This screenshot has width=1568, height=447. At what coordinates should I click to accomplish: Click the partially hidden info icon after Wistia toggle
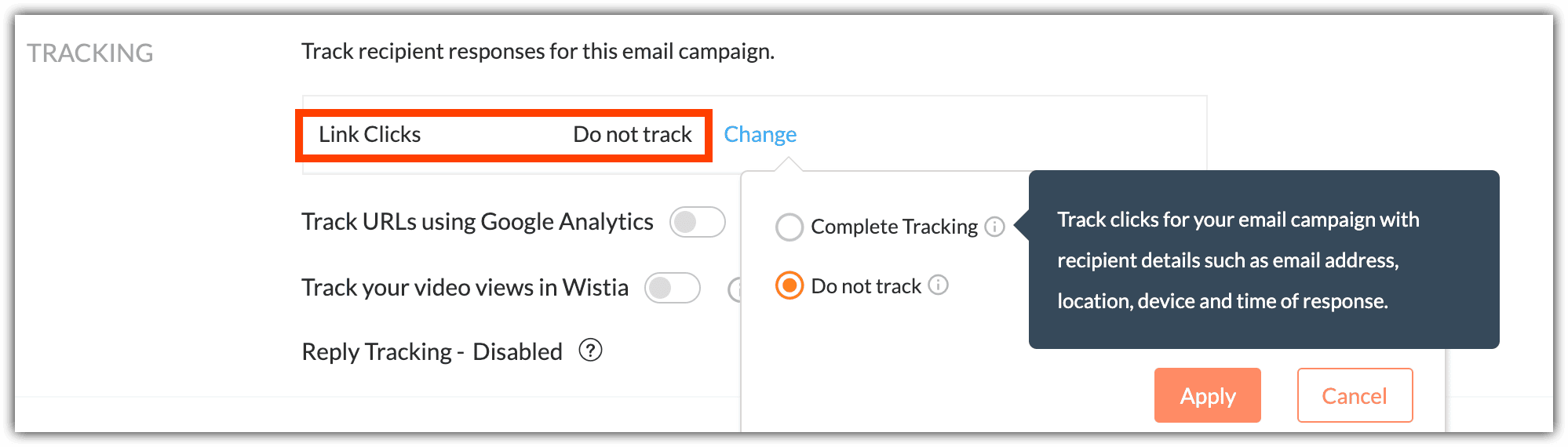coord(735,289)
